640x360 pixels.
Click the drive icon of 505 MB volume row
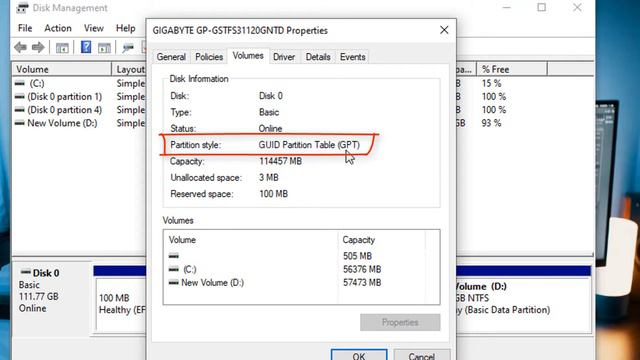[173, 256]
